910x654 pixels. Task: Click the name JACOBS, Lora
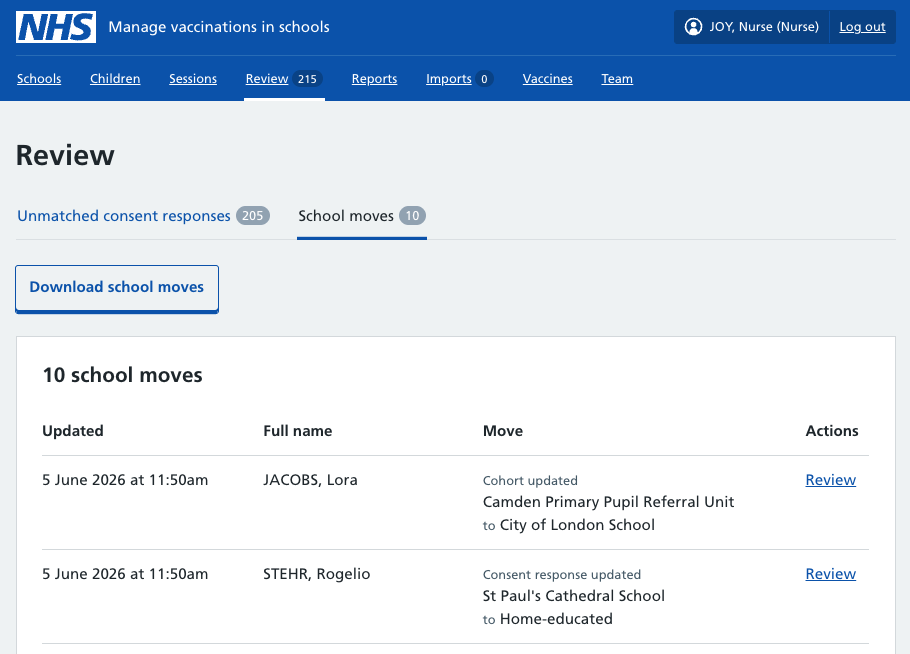coord(310,480)
